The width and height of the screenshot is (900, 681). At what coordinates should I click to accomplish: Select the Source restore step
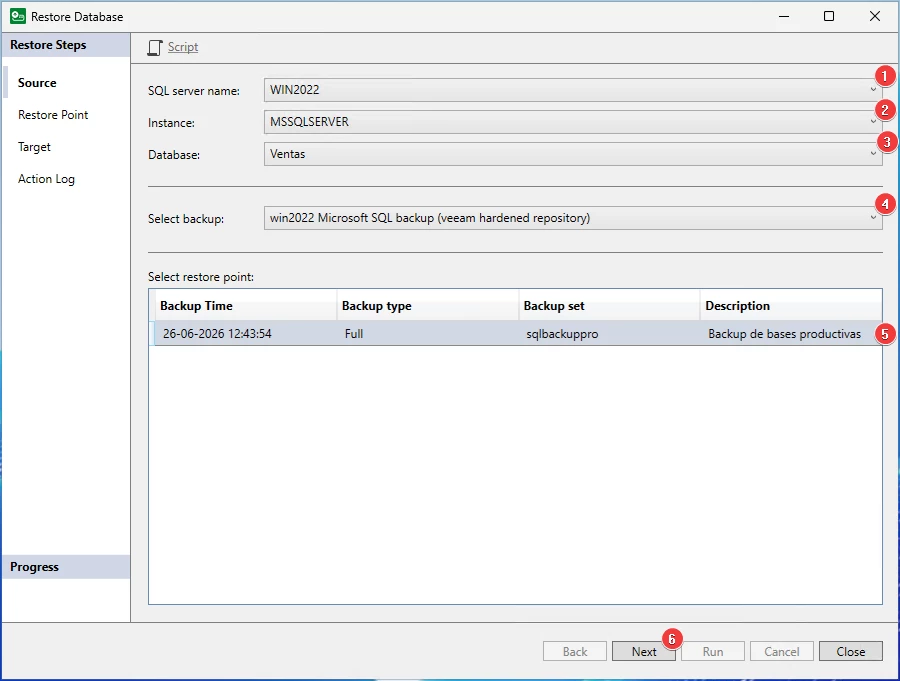pyautogui.click(x=37, y=83)
